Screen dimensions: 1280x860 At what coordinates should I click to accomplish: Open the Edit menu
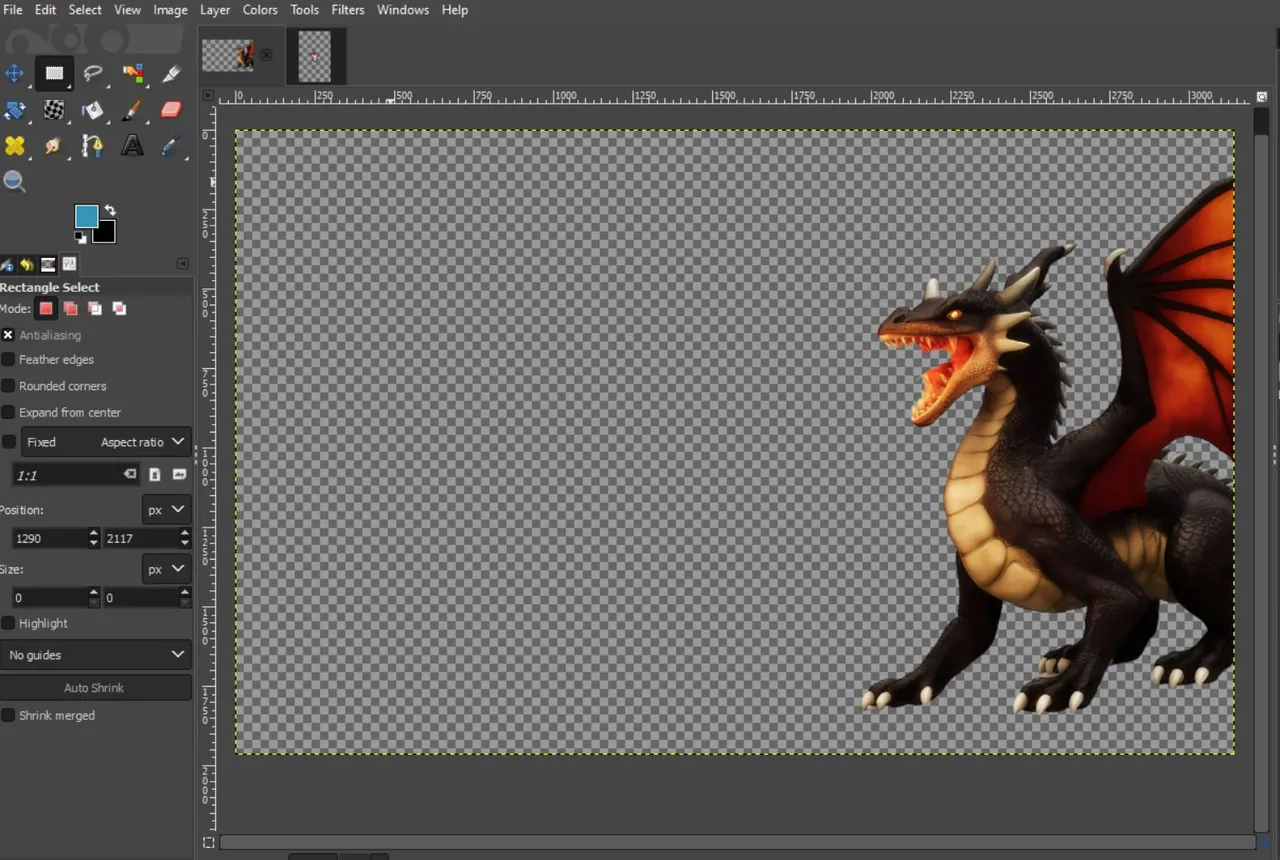(45, 10)
